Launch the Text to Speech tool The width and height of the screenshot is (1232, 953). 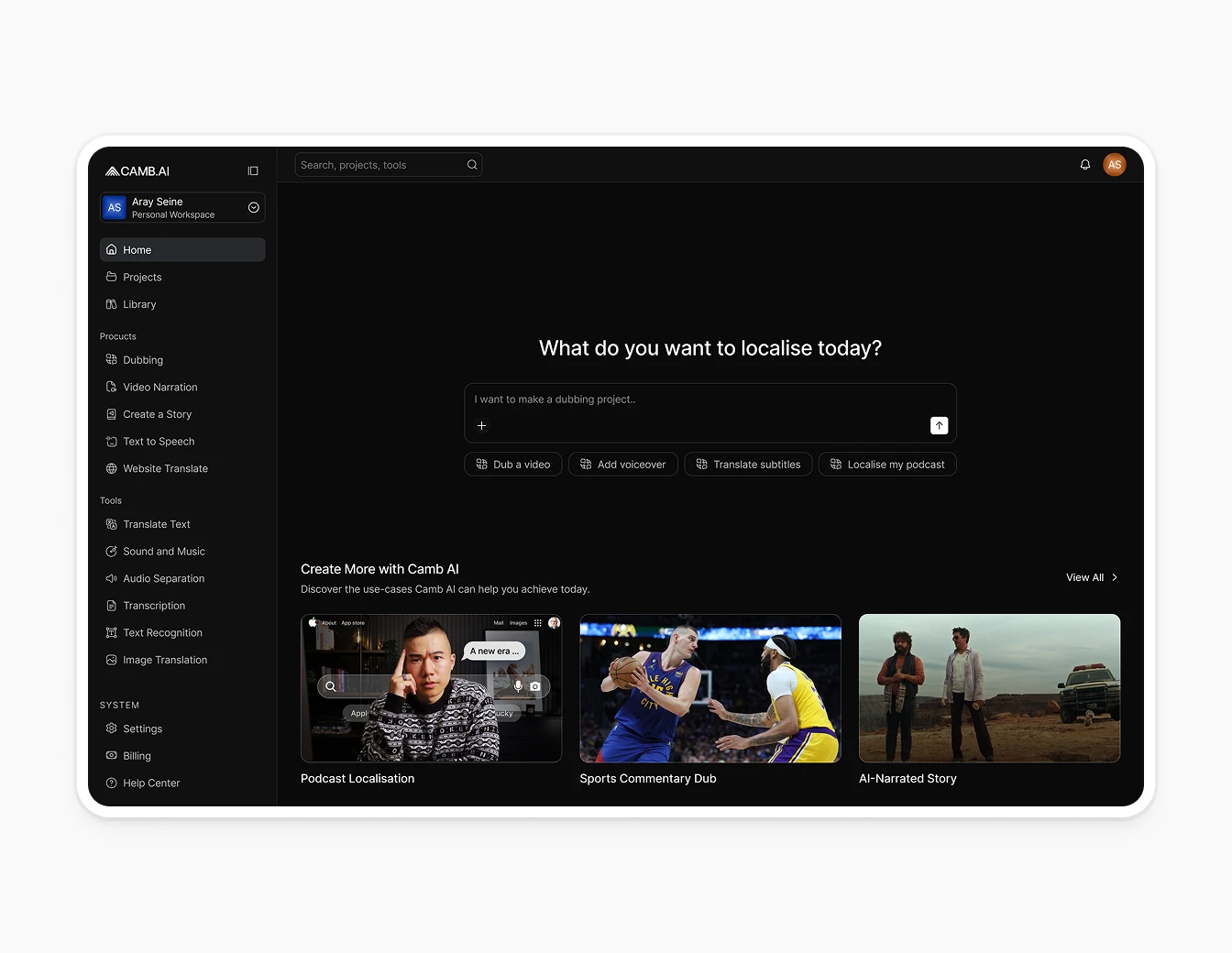click(x=158, y=441)
